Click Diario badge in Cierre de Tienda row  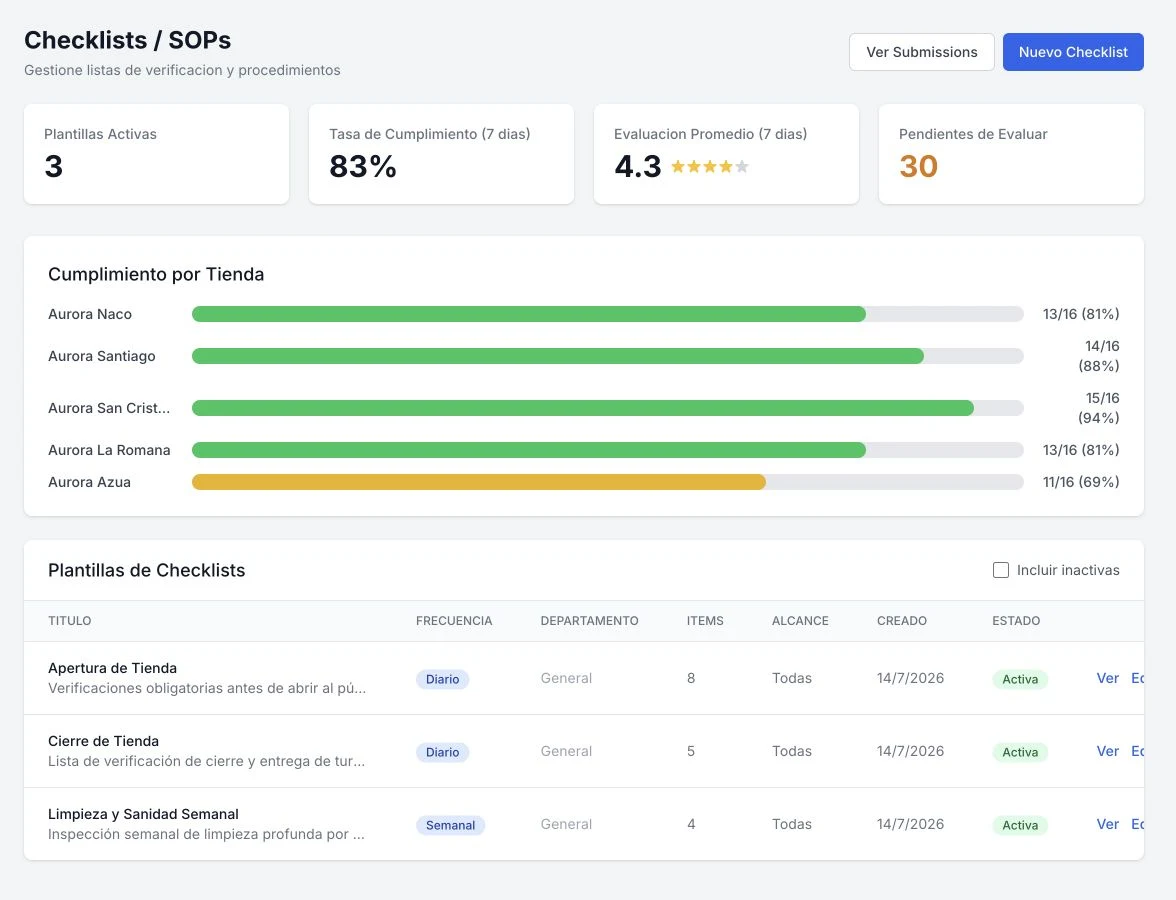pyautogui.click(x=442, y=752)
